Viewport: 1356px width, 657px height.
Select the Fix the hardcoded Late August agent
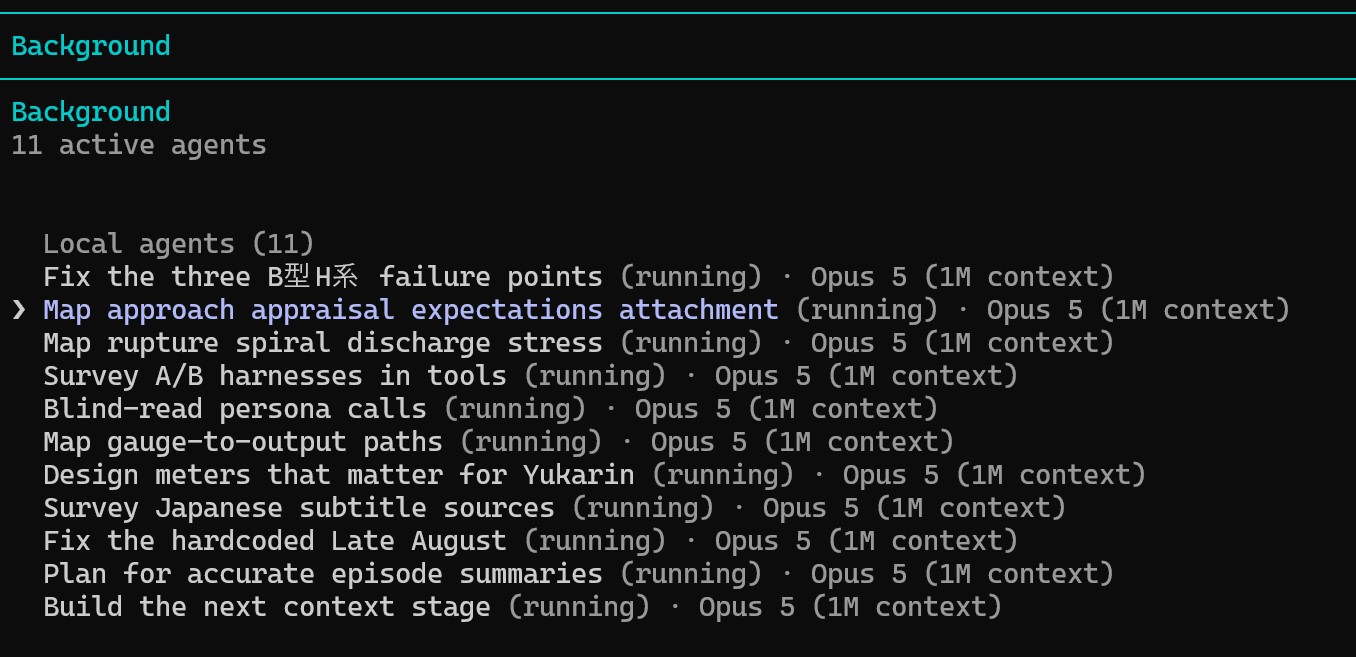pyautogui.click(x=530, y=541)
